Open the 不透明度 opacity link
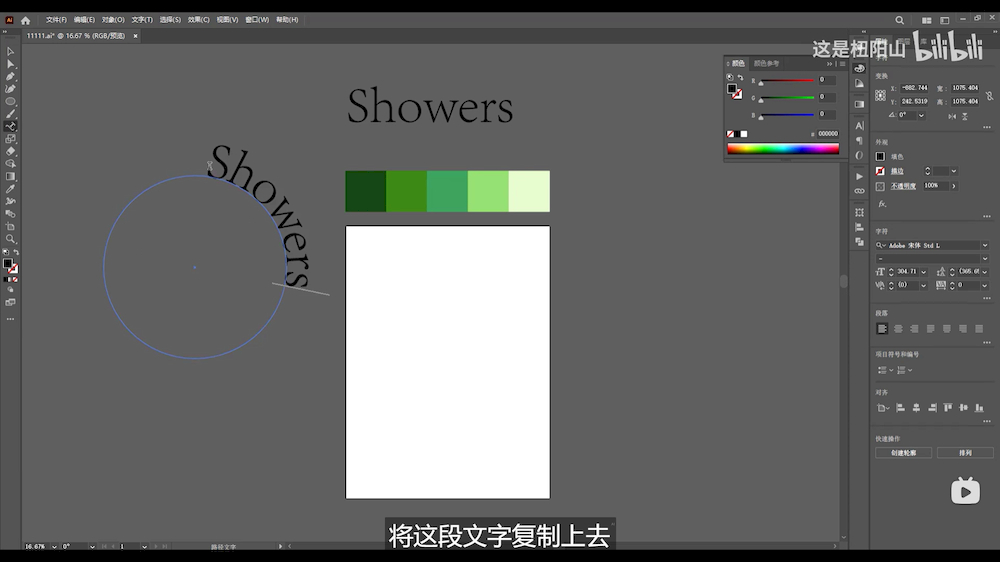This screenshot has width=1000, height=562. pos(903,186)
